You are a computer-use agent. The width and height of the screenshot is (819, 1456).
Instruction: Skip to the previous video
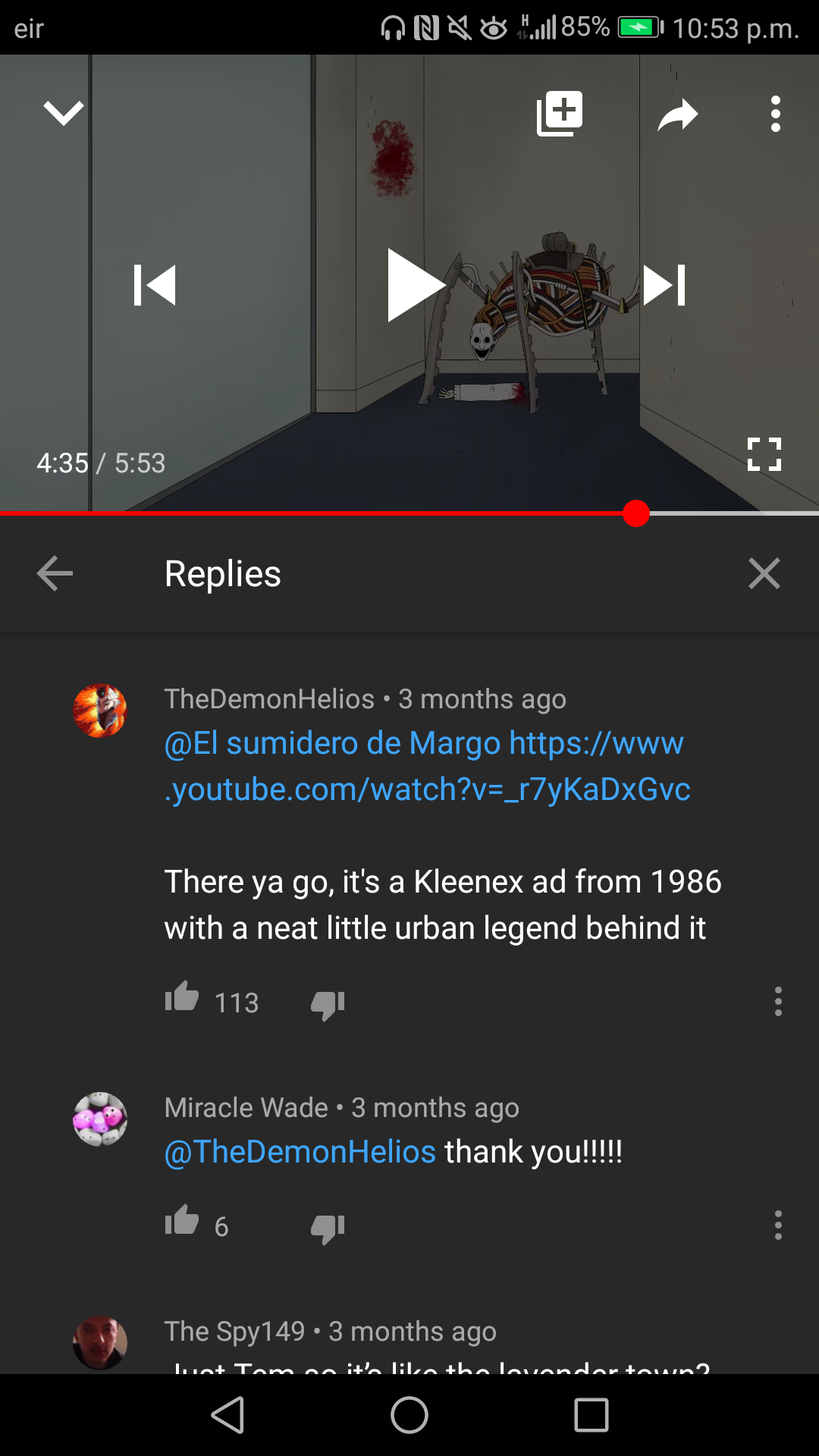point(155,285)
